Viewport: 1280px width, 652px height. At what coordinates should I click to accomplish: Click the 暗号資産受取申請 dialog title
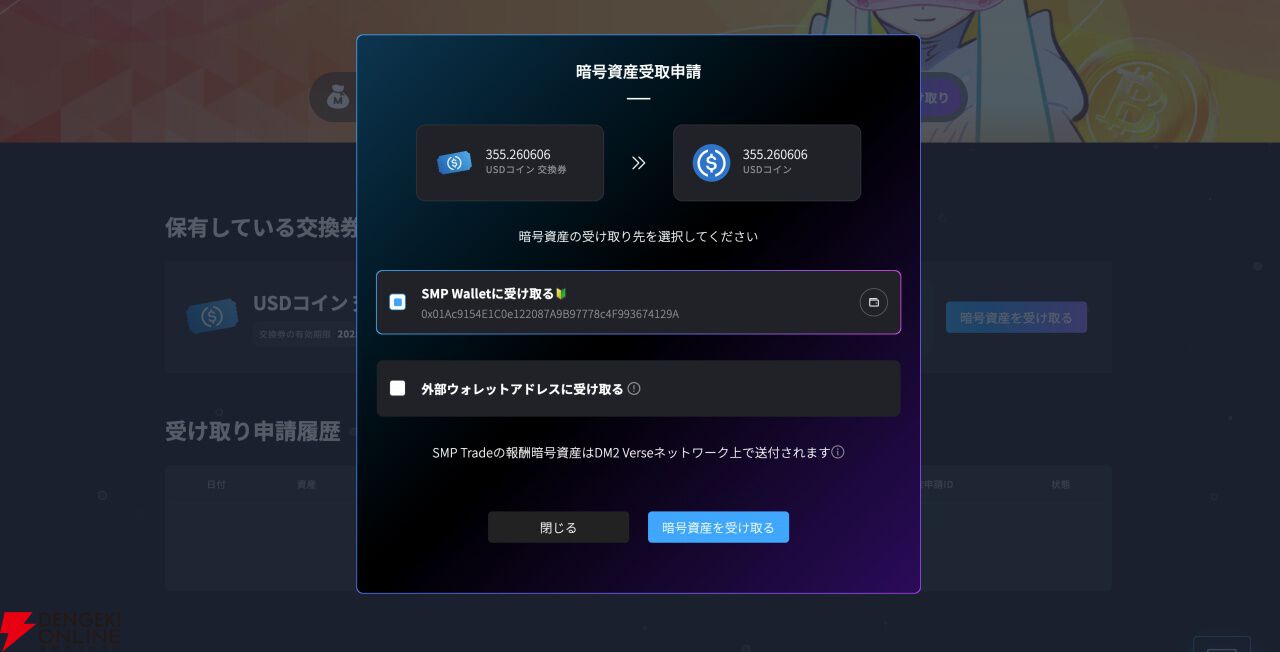pyautogui.click(x=638, y=72)
